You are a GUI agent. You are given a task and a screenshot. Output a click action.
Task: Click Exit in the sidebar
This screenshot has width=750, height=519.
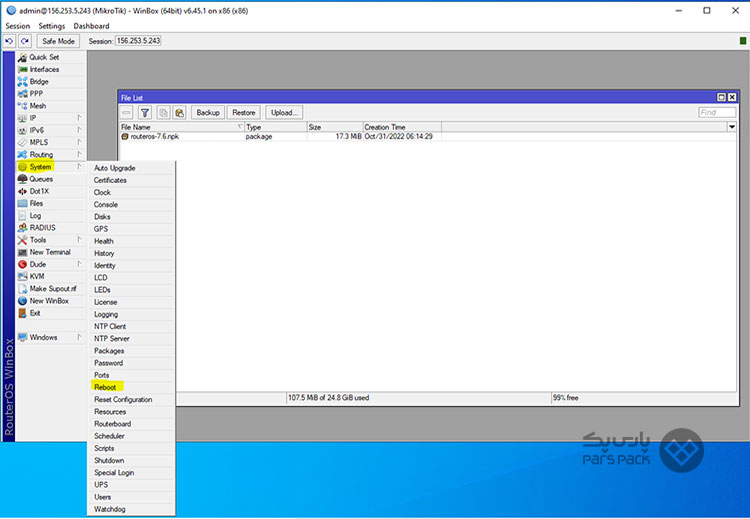point(51,313)
